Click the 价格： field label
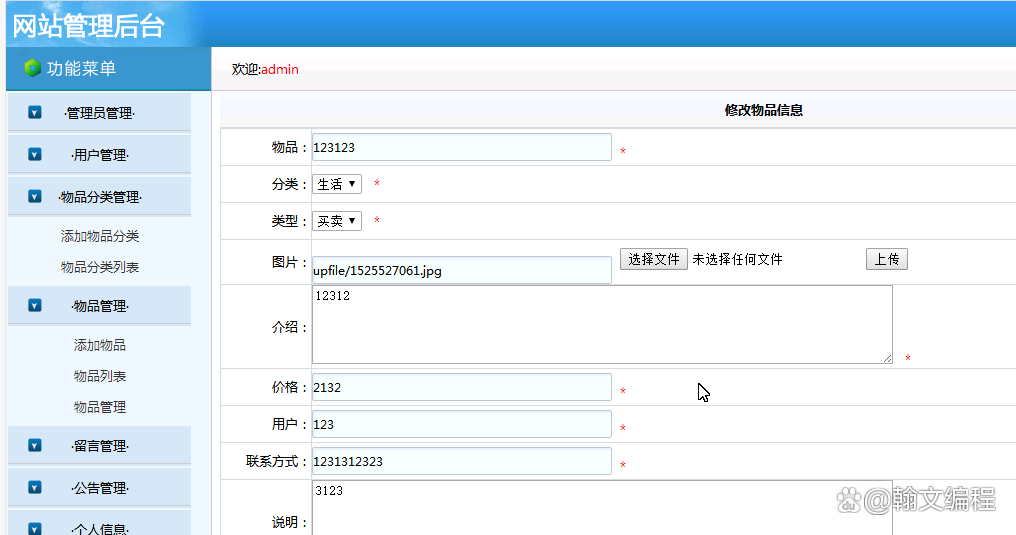Image resolution: width=1016 pixels, height=535 pixels. 290,387
